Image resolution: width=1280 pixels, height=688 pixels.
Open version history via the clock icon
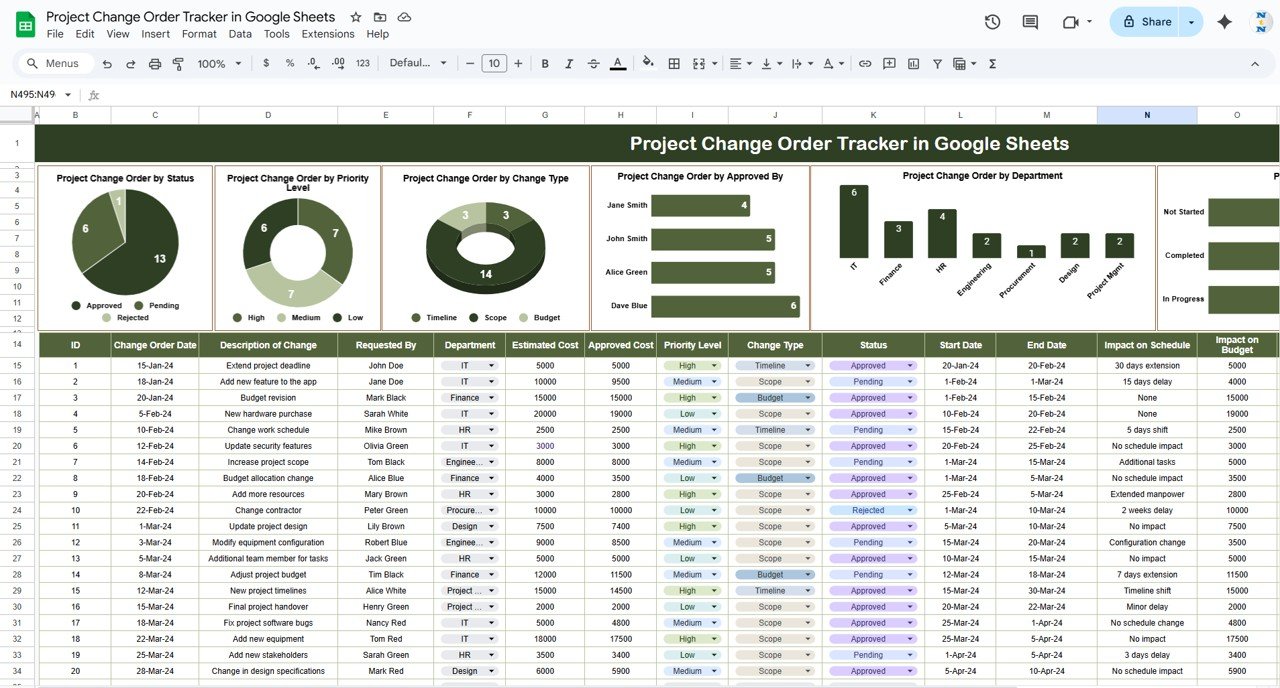pos(991,21)
